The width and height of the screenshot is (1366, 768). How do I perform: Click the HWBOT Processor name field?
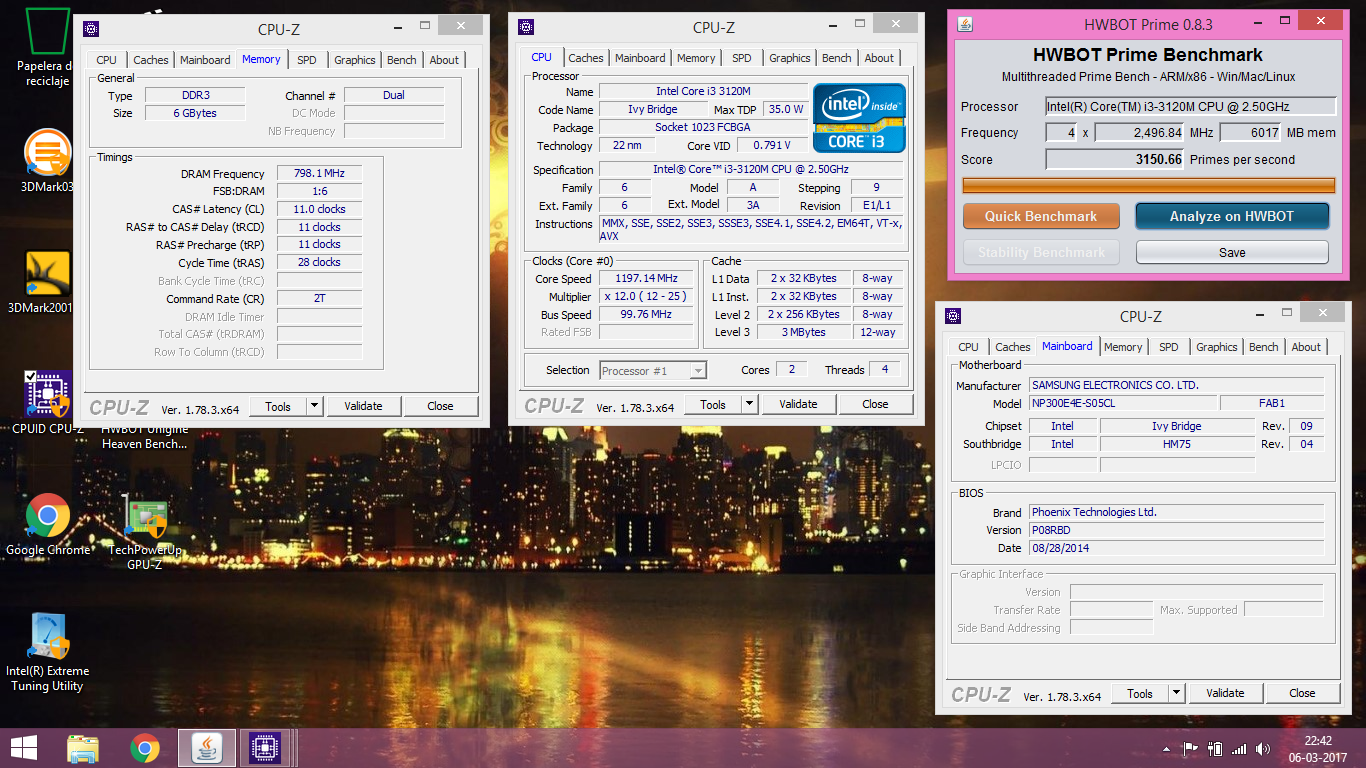pos(1191,107)
